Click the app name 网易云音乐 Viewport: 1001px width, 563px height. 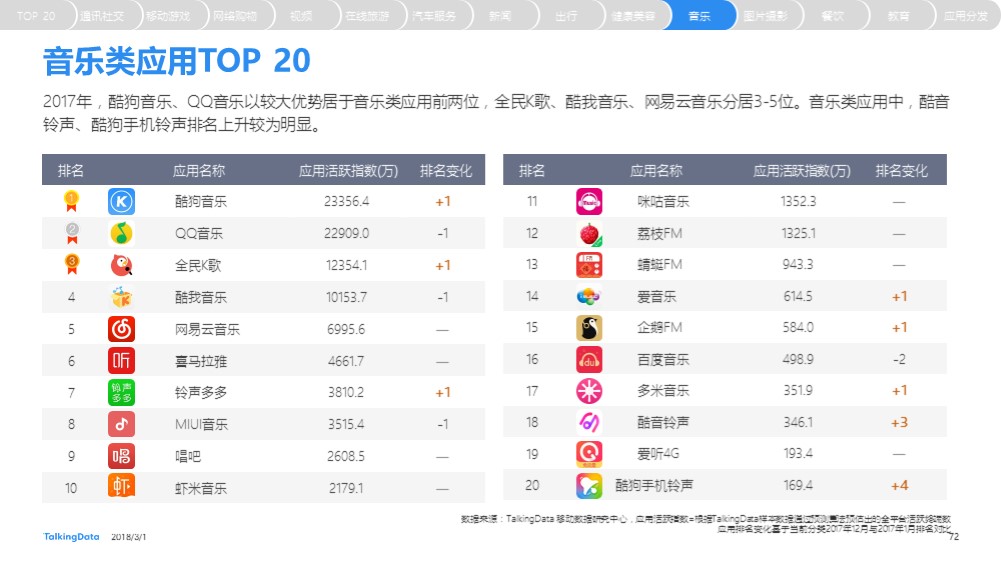(207, 329)
